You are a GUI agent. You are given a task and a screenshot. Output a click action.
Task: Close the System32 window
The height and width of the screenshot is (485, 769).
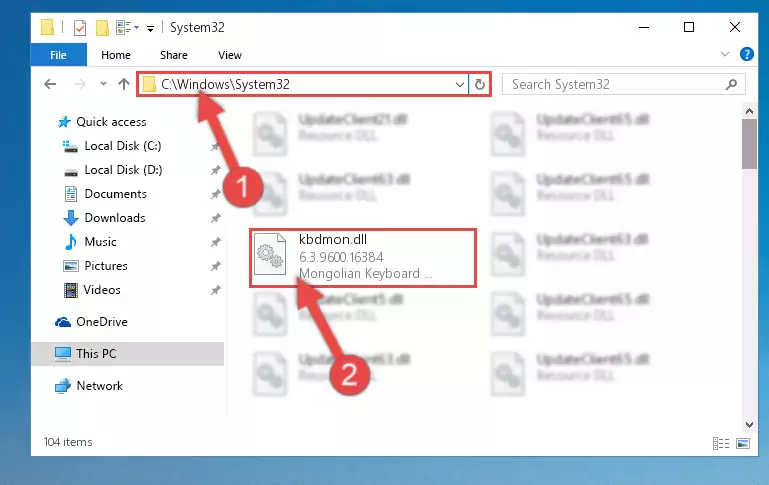(x=734, y=27)
